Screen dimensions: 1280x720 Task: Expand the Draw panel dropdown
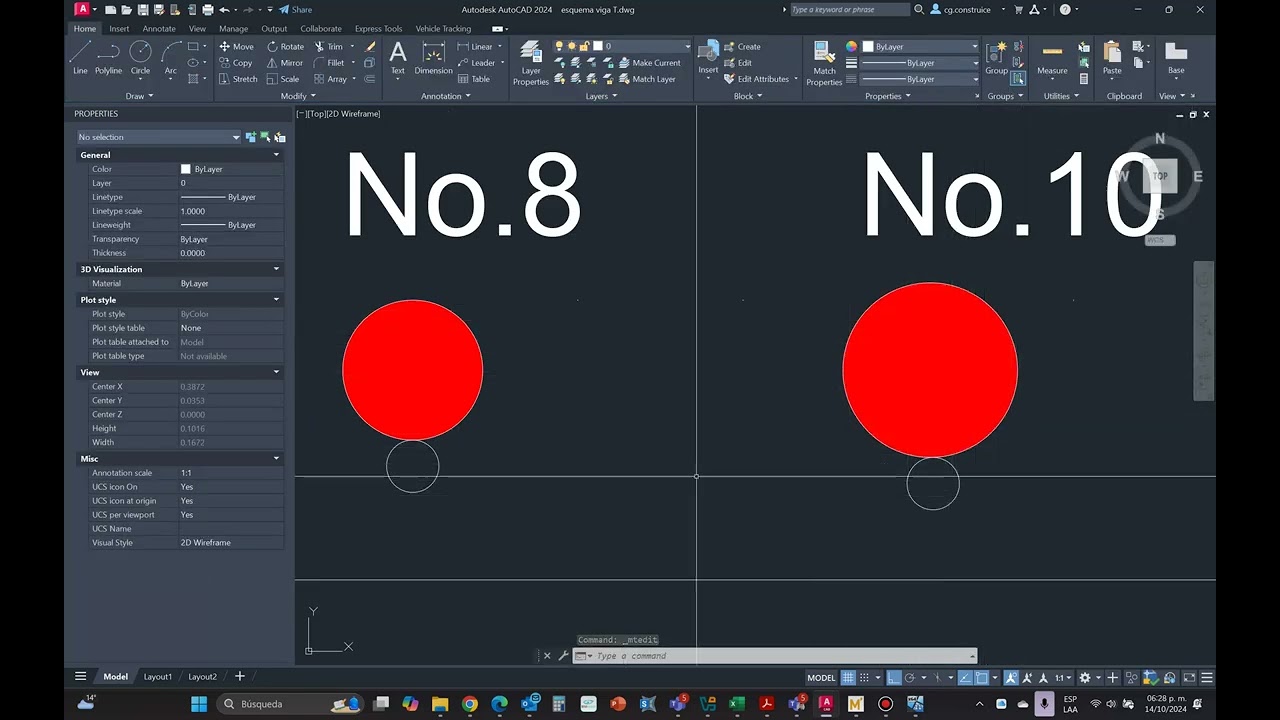click(139, 96)
